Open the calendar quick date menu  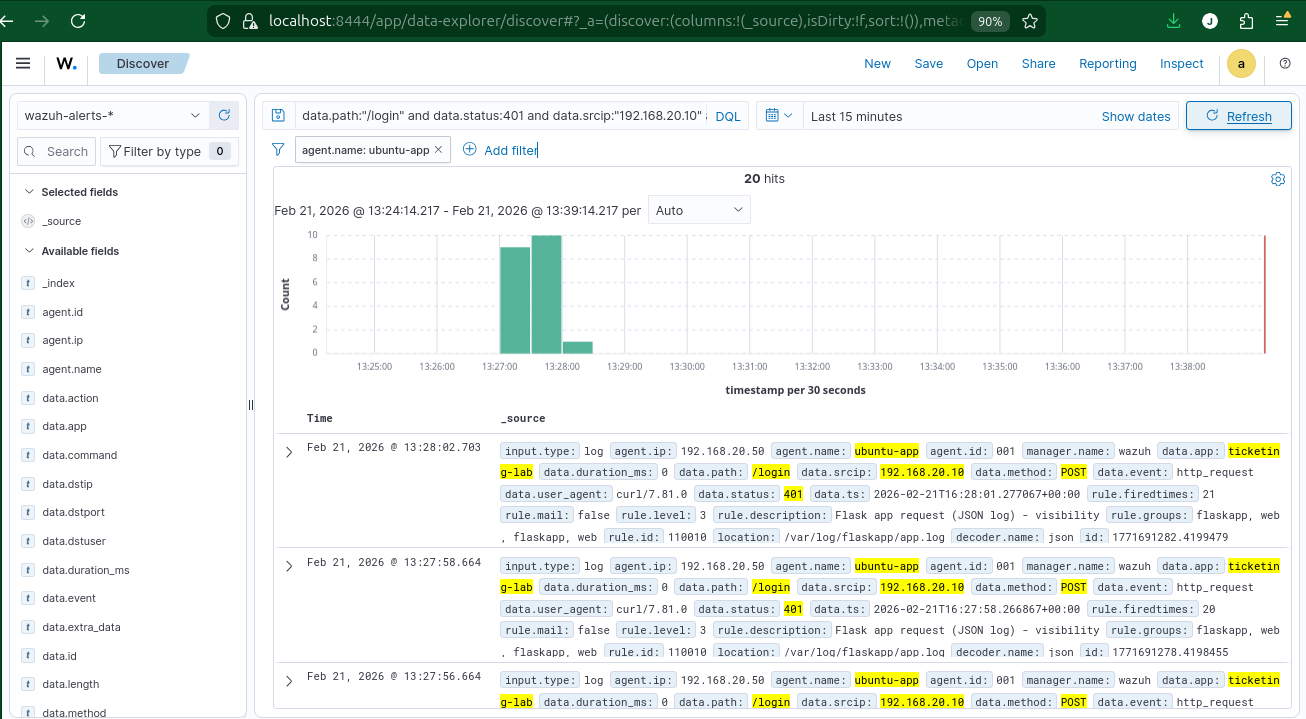pos(779,116)
